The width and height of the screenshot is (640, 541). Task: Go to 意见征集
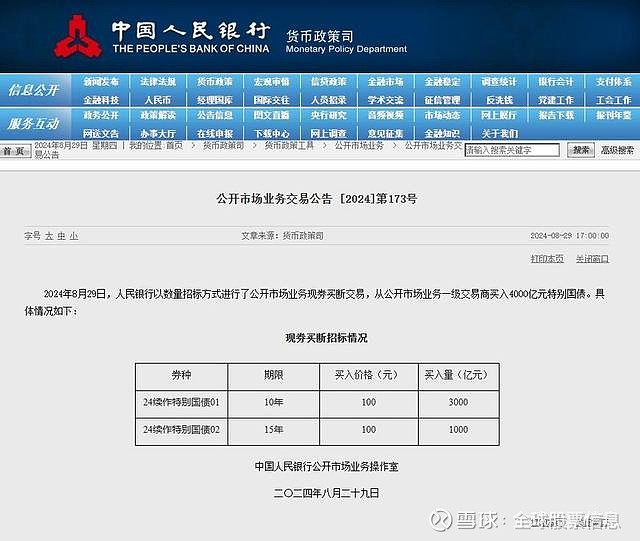(385, 134)
